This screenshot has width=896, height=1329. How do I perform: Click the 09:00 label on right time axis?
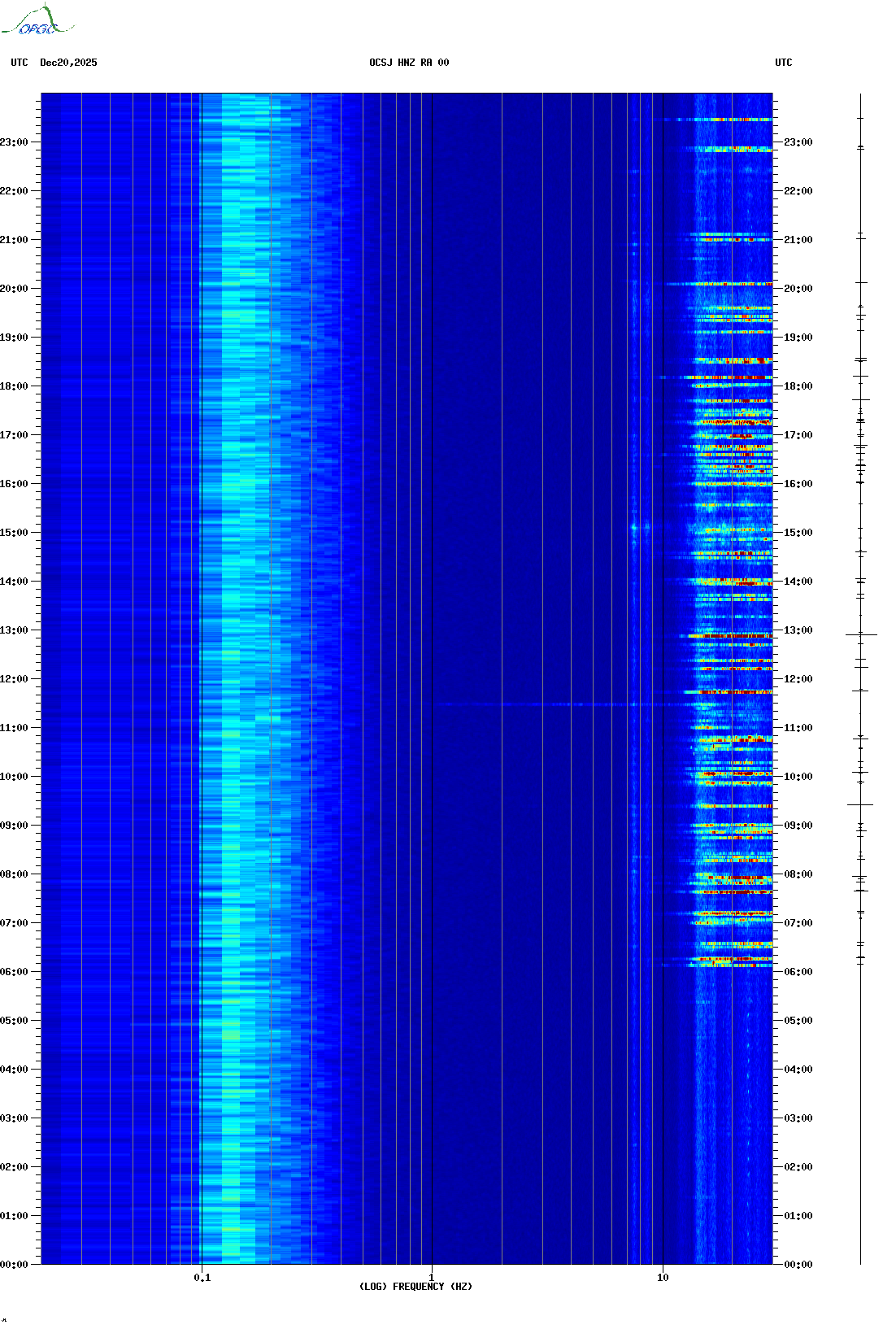pos(798,826)
